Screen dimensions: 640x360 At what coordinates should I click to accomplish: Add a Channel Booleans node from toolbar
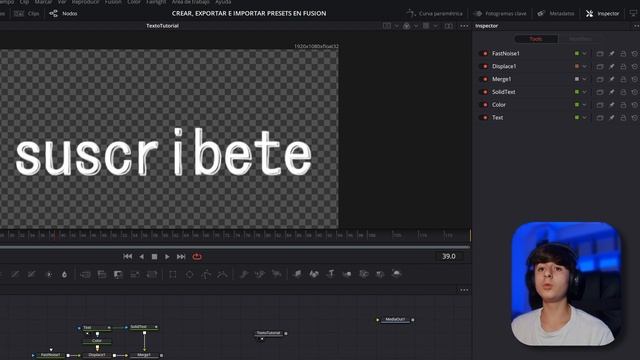[x=102, y=274]
